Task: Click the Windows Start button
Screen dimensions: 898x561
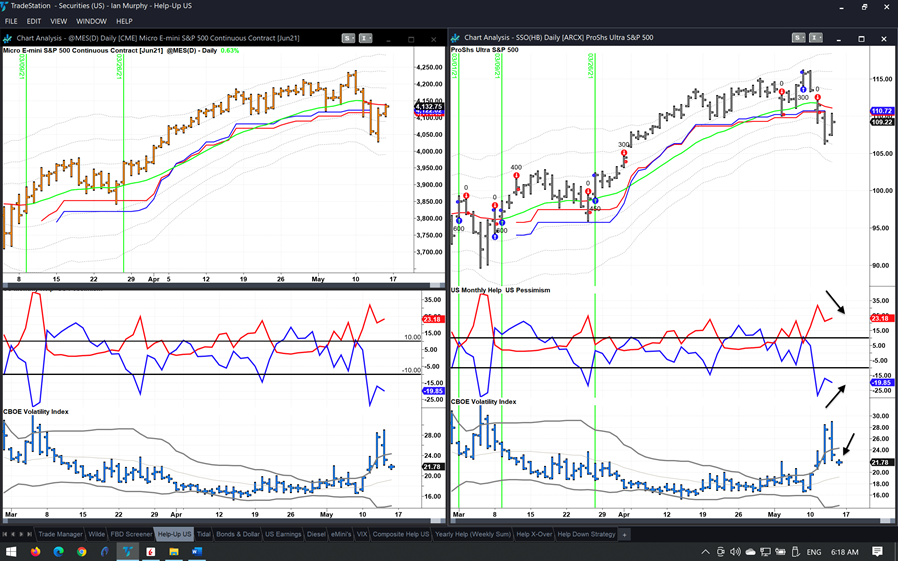Action: tap(11, 552)
